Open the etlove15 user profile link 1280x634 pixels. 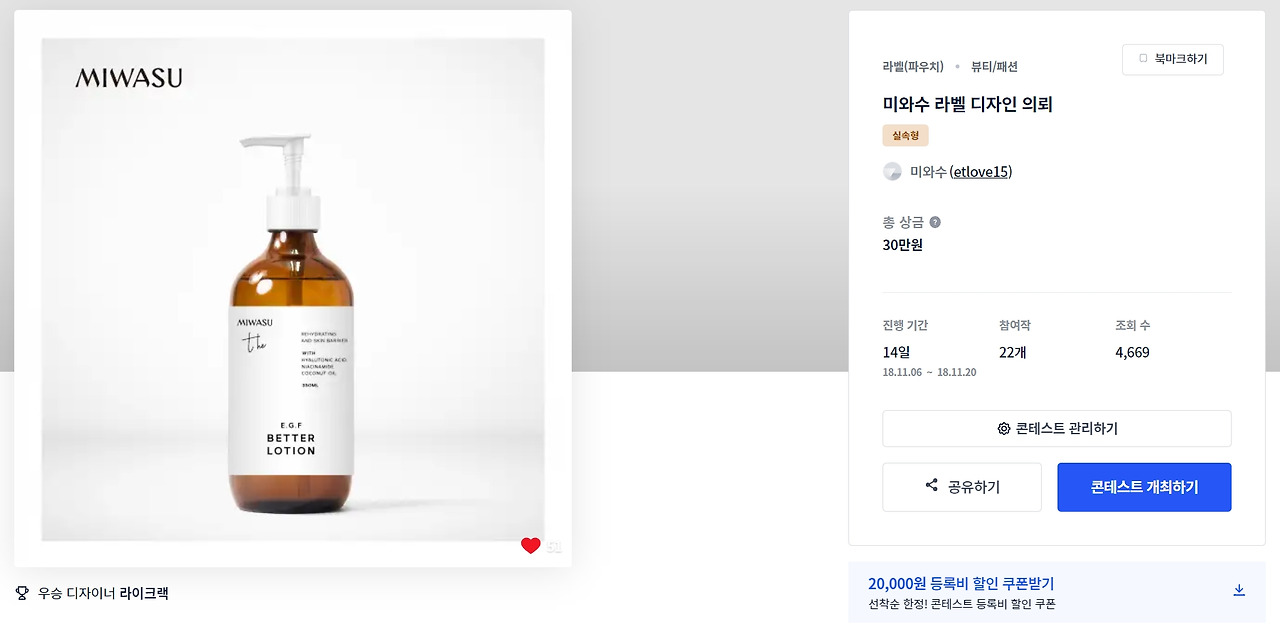tap(980, 172)
